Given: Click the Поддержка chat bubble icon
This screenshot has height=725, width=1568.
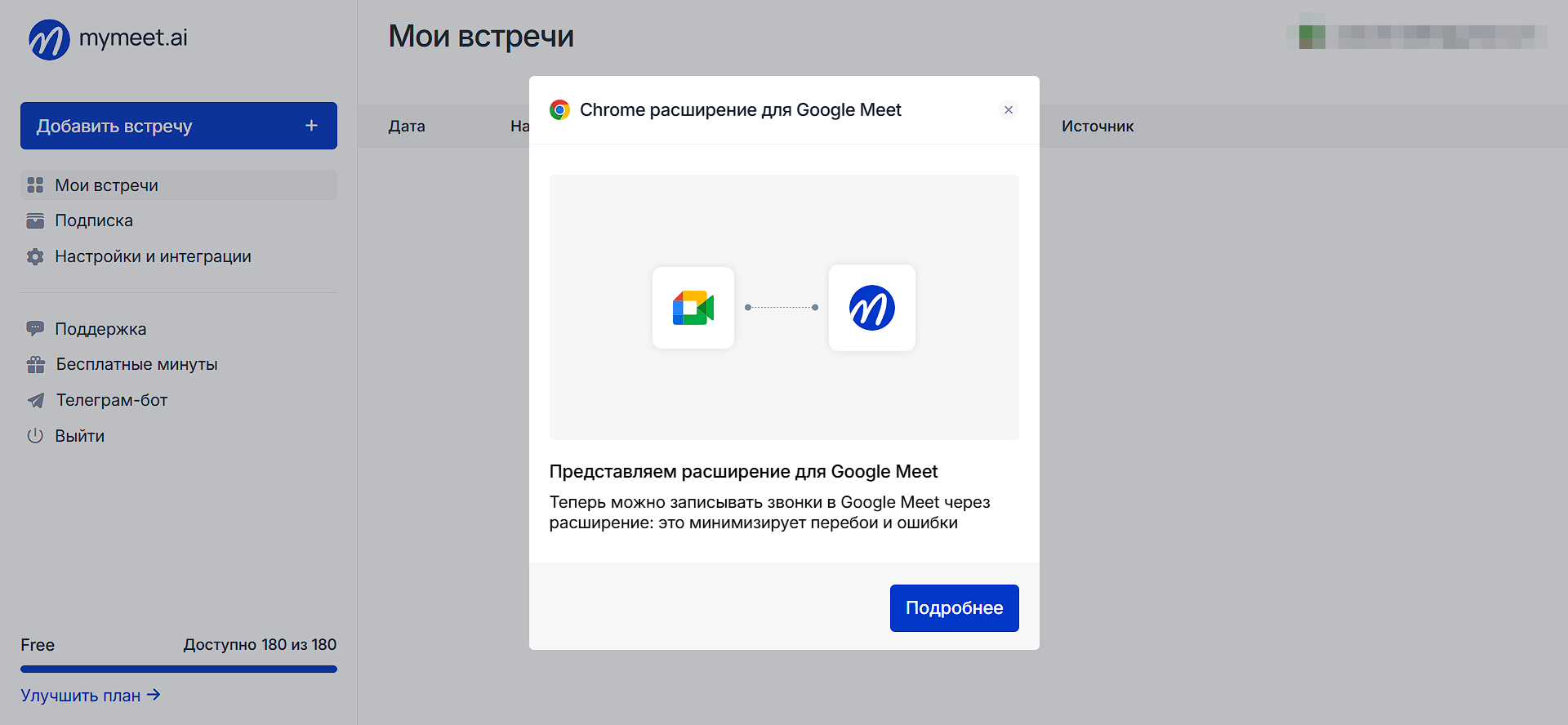Looking at the screenshot, I should 35,329.
